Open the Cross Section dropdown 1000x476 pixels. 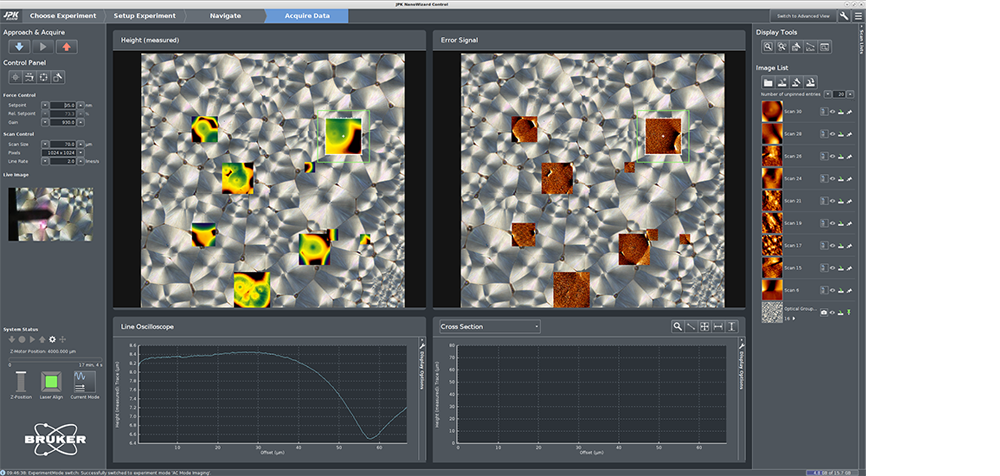tap(490, 326)
